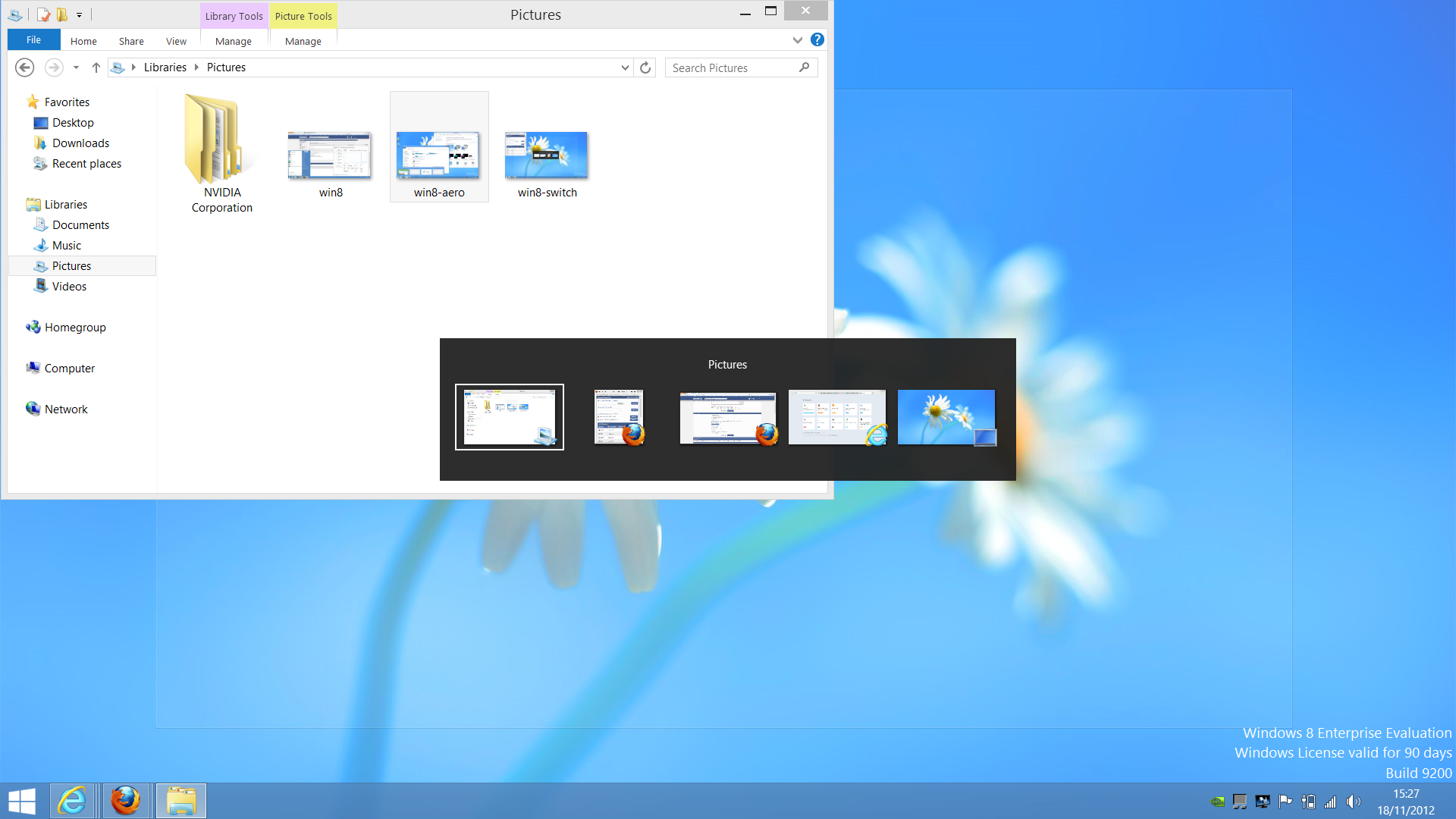Refresh the Pictures folder view
1456x819 pixels.
point(645,67)
